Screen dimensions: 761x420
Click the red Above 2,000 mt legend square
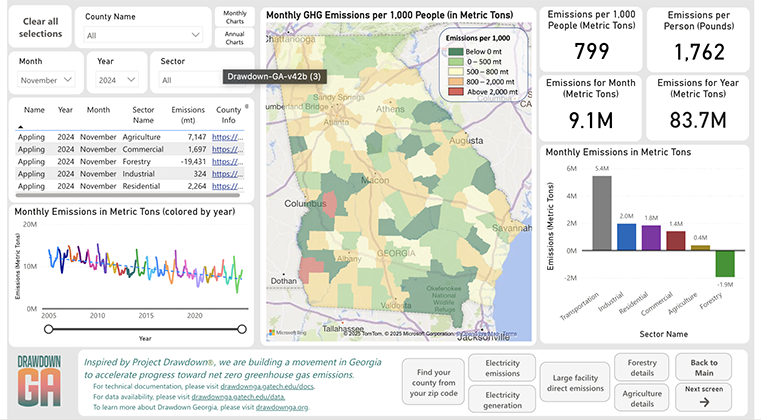(x=455, y=91)
